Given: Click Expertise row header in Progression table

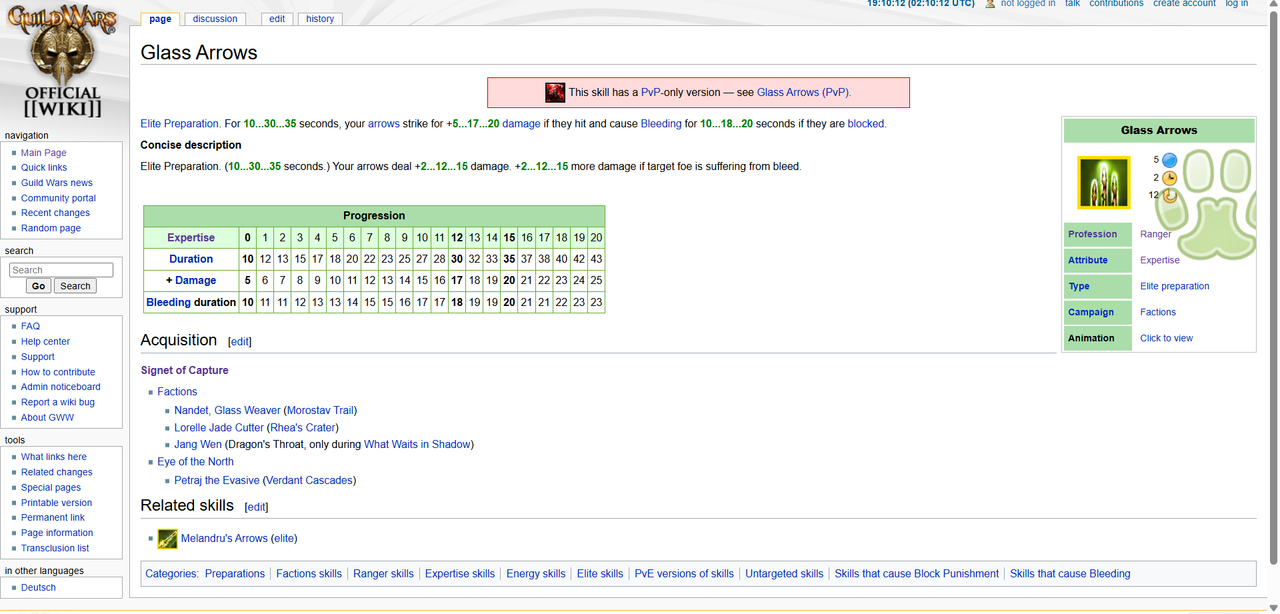Looking at the screenshot, I should (191, 238).
